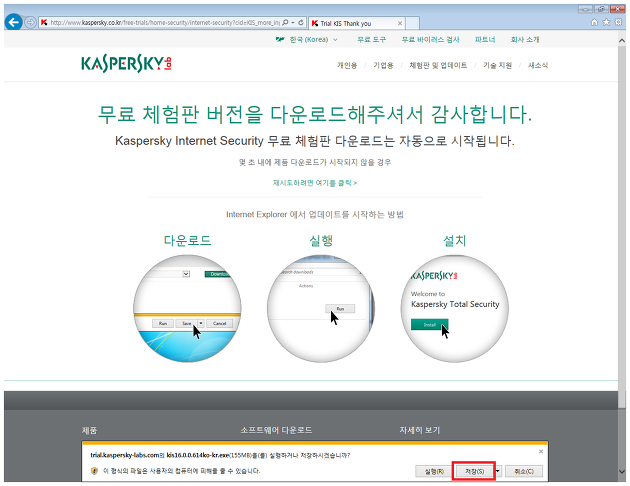630x486 pixels.
Task: Click the 저장(S) save button
Action: 474,471
